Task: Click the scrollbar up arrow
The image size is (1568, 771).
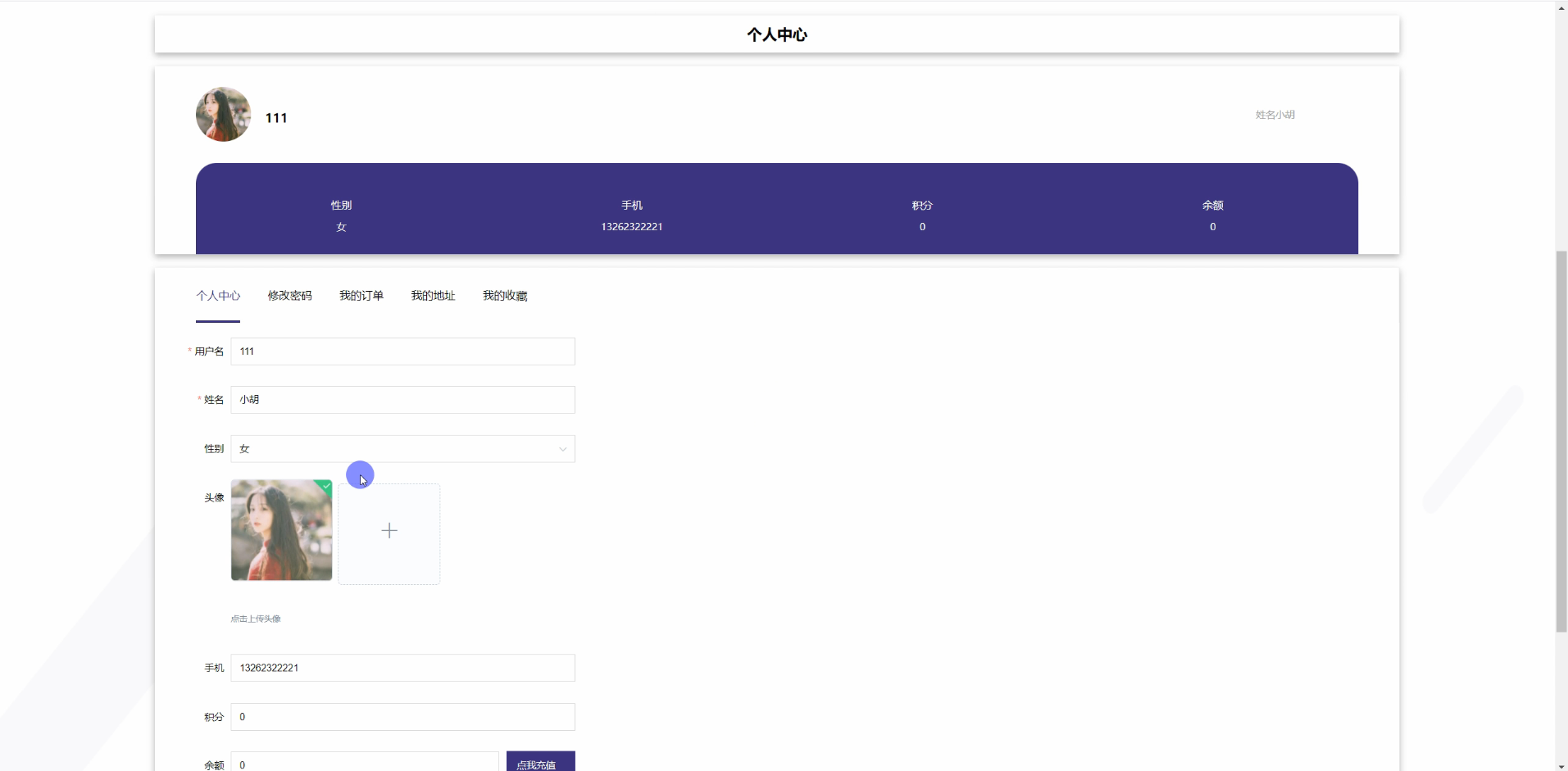Action: click(1561, 7)
